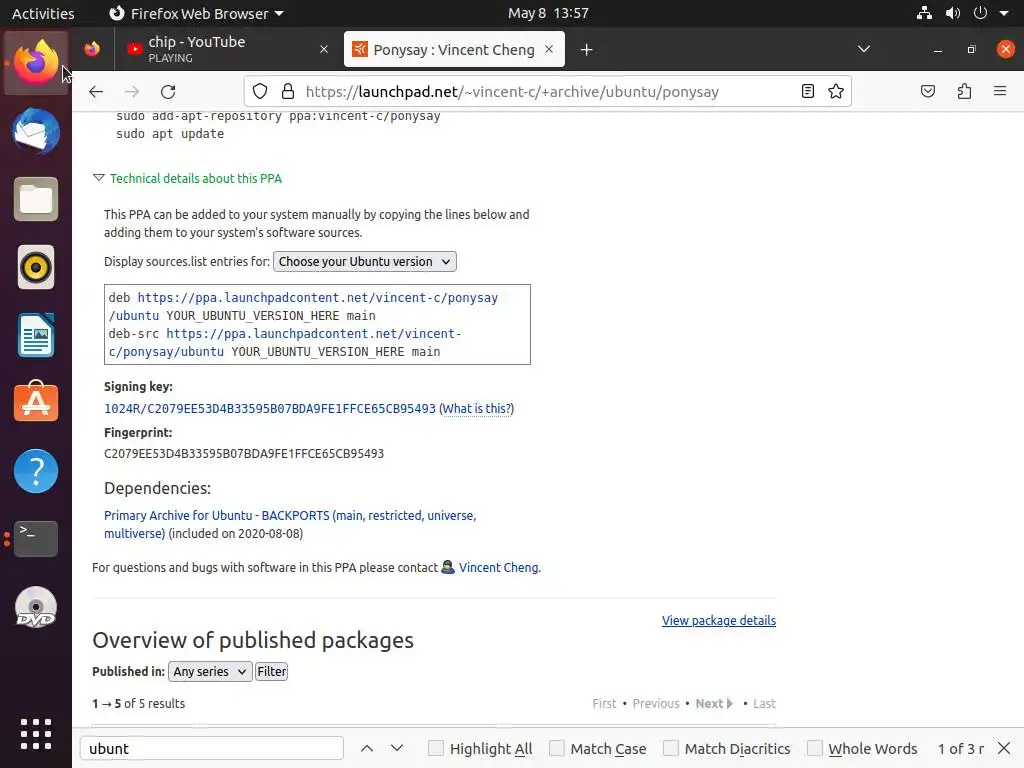Viewport: 1024px width, 768px height.
Task: Open View package details link
Action: (718, 620)
